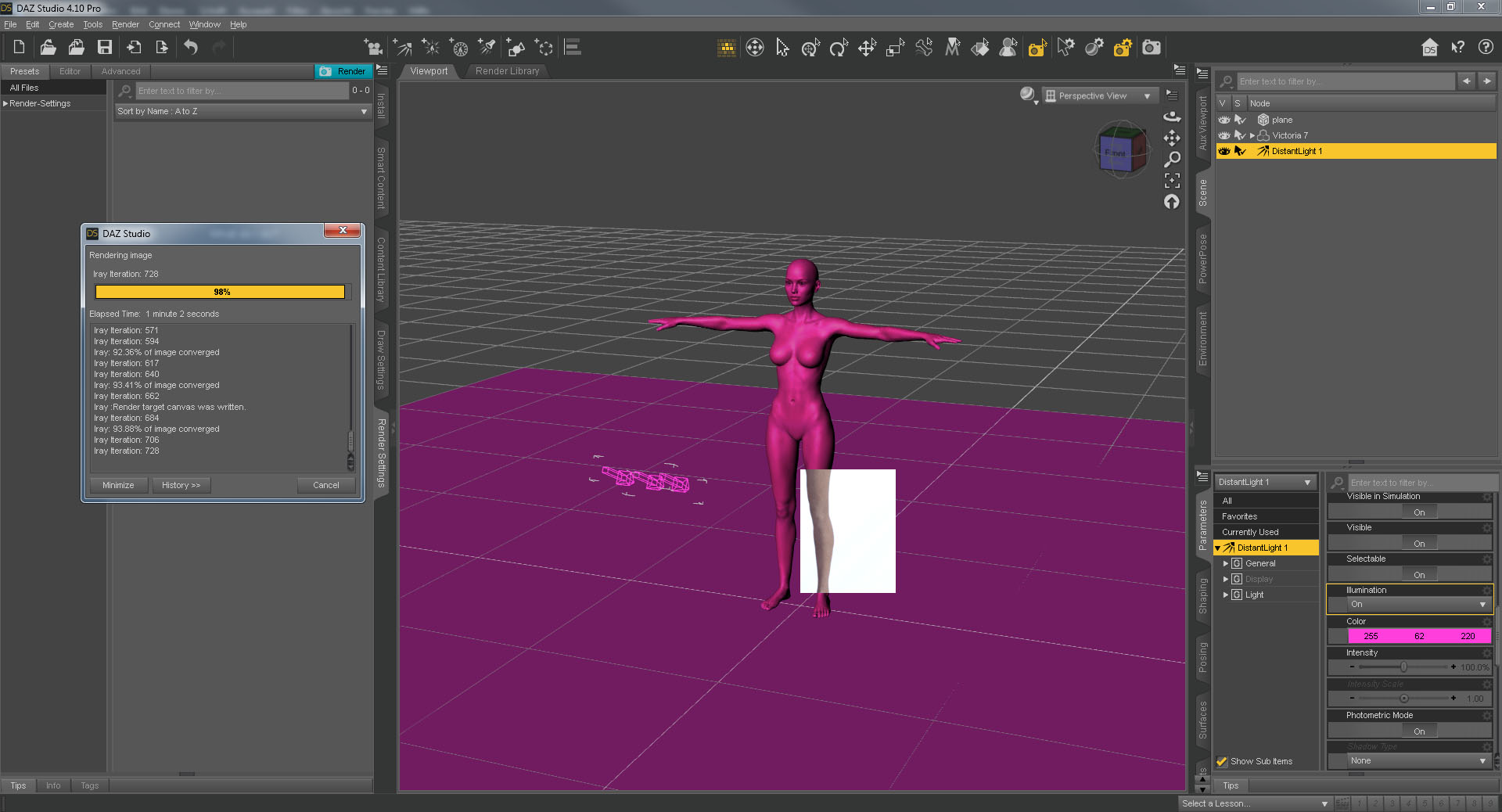Screen dimensions: 1502x812
Task: Expand the Victoria 7 tree node
Action: 1252,135
